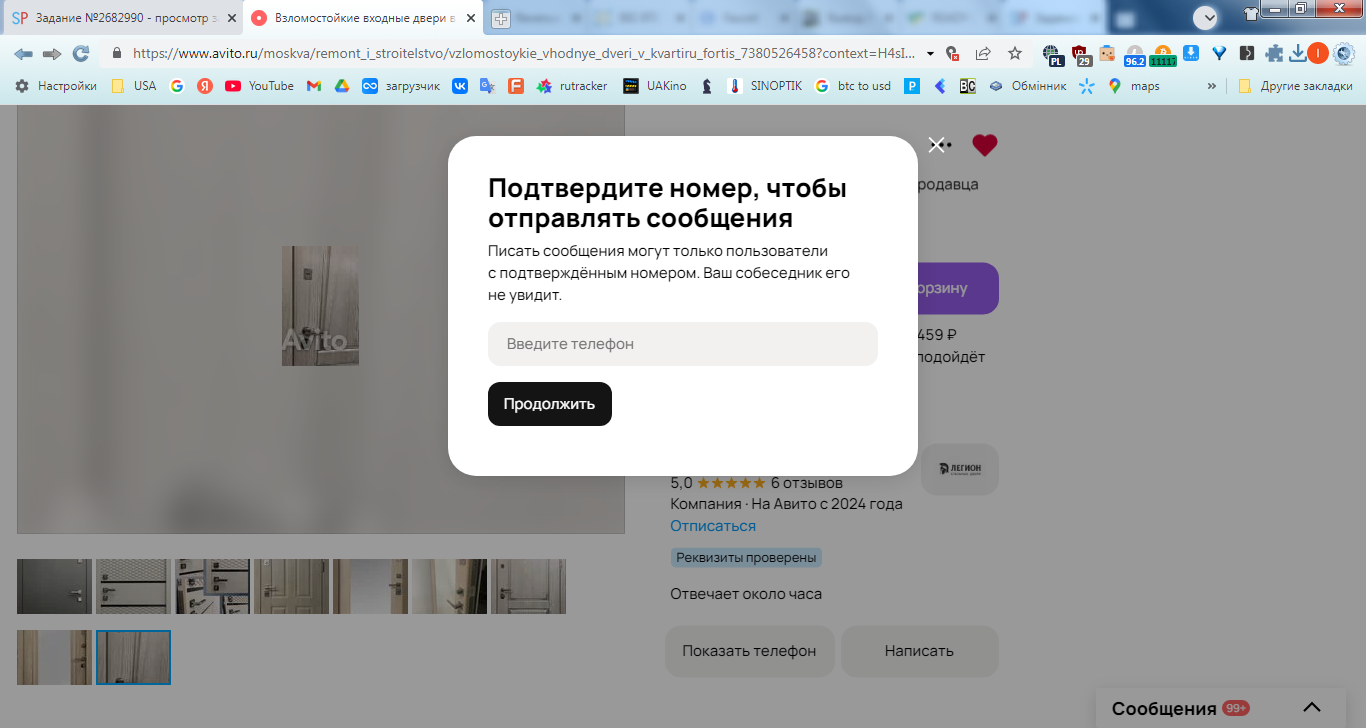Click the Отписаться link
The width and height of the screenshot is (1366, 728).
pos(713,525)
